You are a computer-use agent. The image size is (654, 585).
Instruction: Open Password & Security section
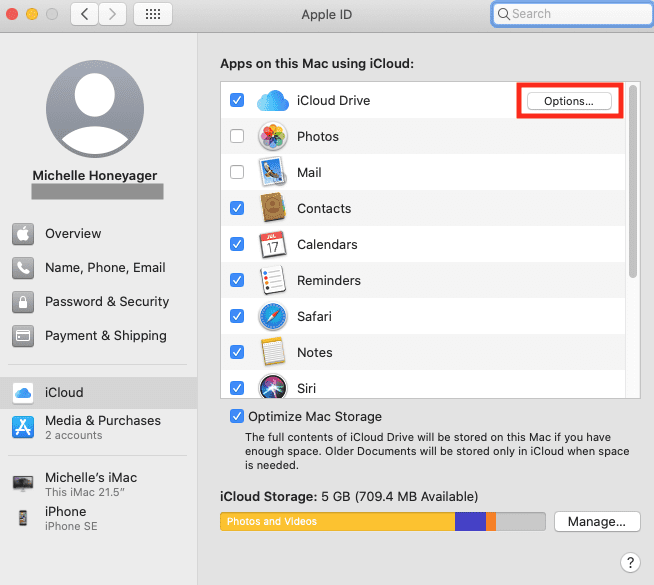point(98,302)
